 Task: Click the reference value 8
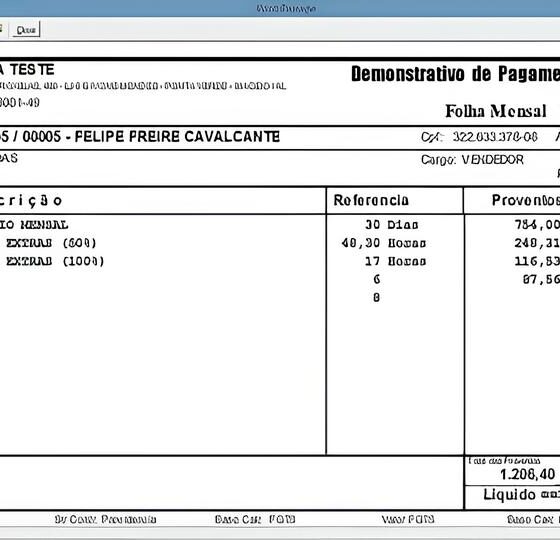[x=376, y=297]
